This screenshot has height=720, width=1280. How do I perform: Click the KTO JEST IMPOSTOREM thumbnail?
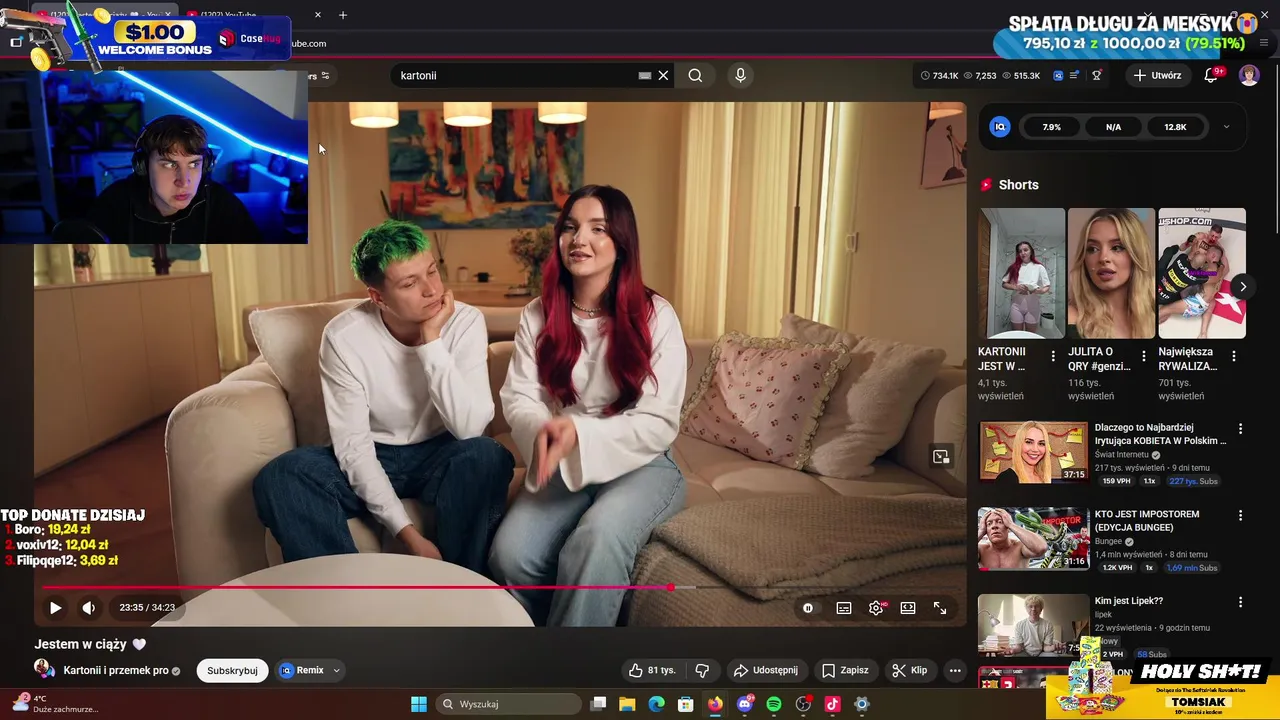[x=1033, y=539]
